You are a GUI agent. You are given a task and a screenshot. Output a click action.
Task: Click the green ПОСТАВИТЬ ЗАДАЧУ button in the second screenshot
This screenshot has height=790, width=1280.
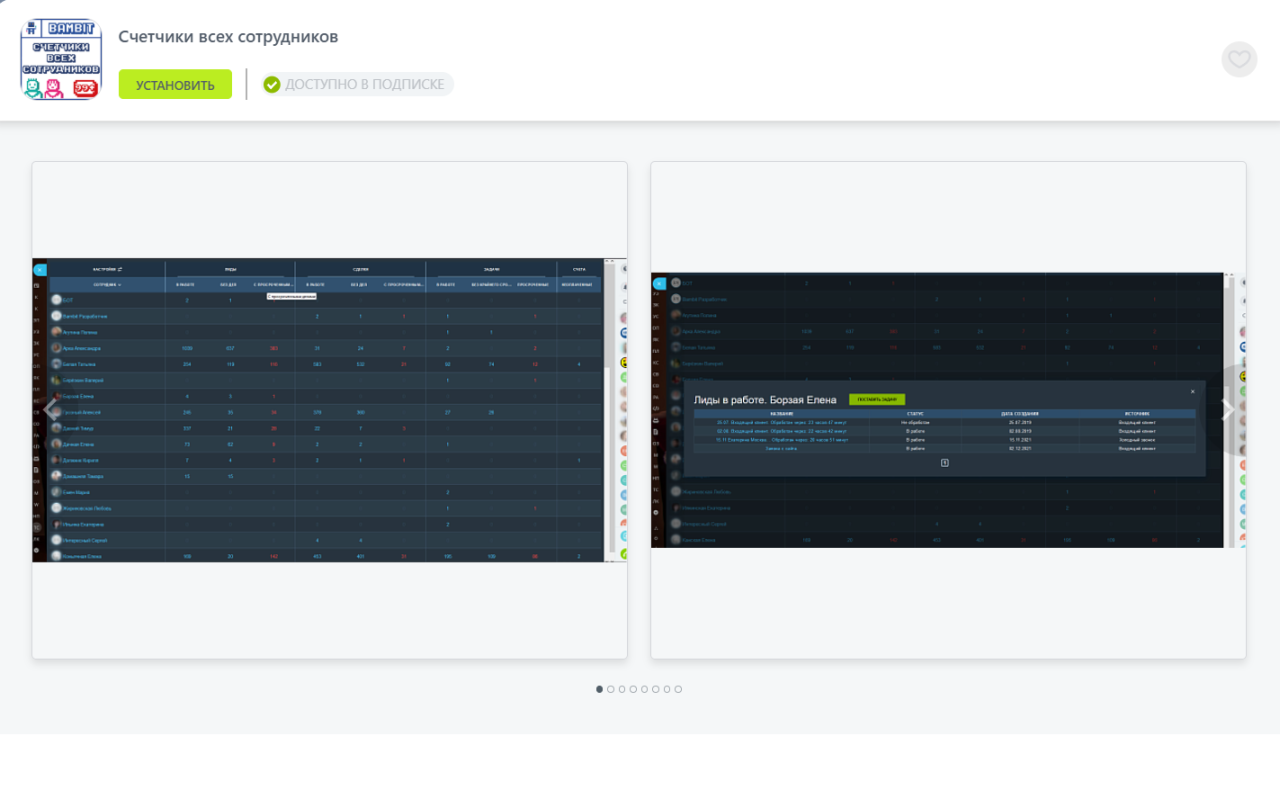(x=877, y=399)
